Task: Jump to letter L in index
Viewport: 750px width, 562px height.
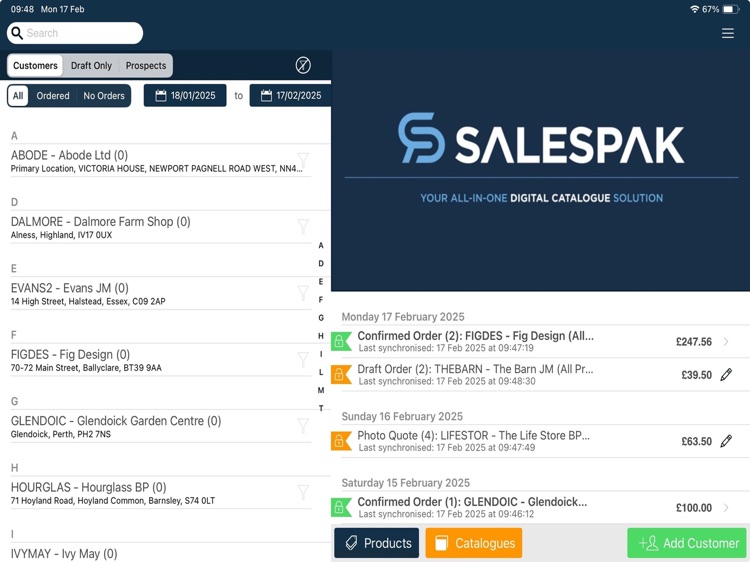Action: (x=321, y=372)
